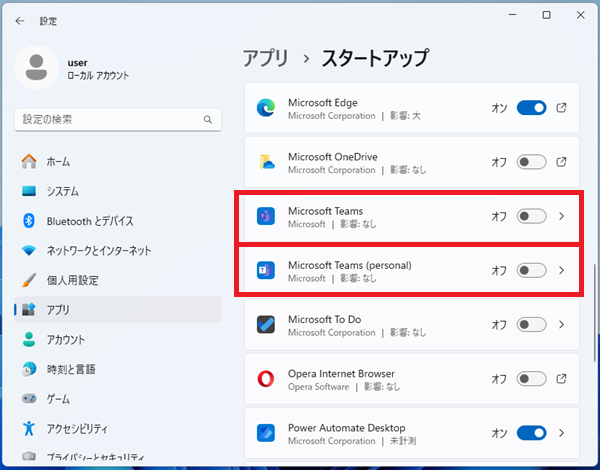600x470 pixels.
Task: Open external link for Microsoft Edge
Action: [x=561, y=108]
